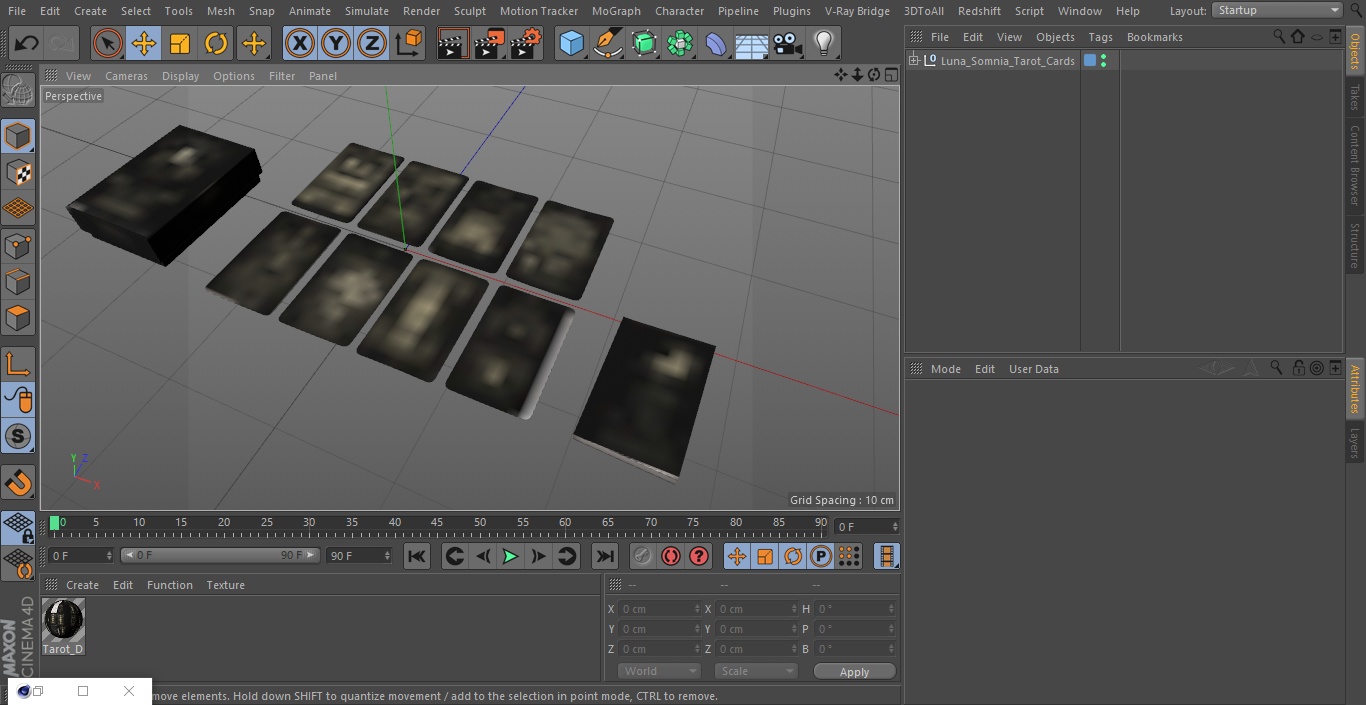Select Luna_Somnia_Tarot_Cards object
Viewport: 1366px width, 705px height.
click(x=1007, y=61)
